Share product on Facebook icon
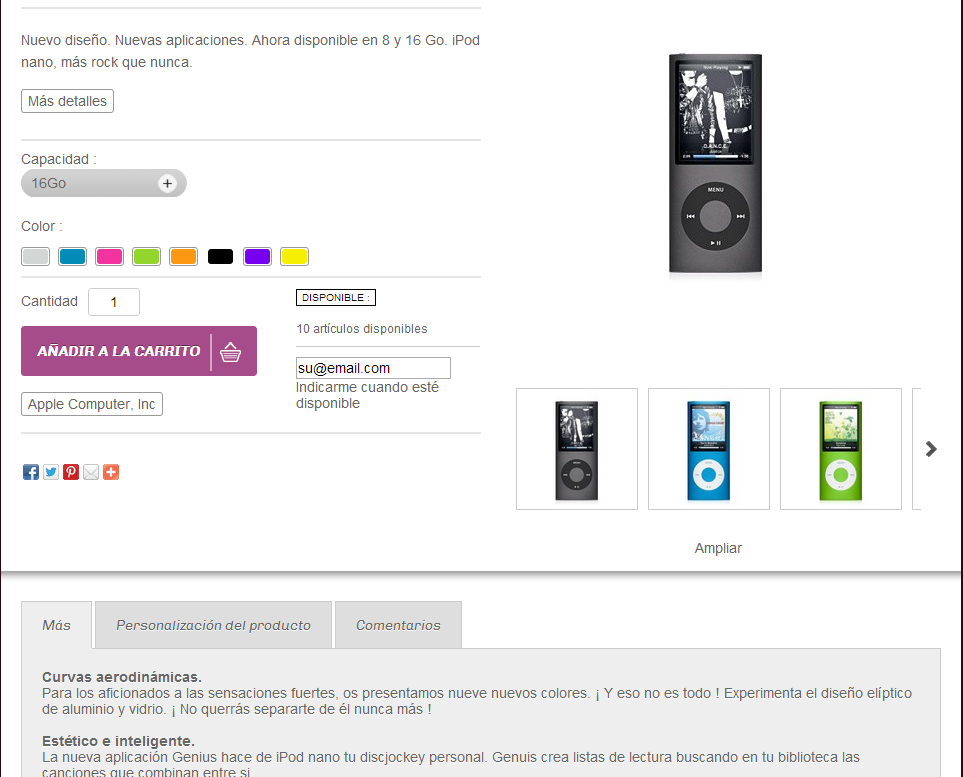This screenshot has width=963, height=777. tap(31, 472)
